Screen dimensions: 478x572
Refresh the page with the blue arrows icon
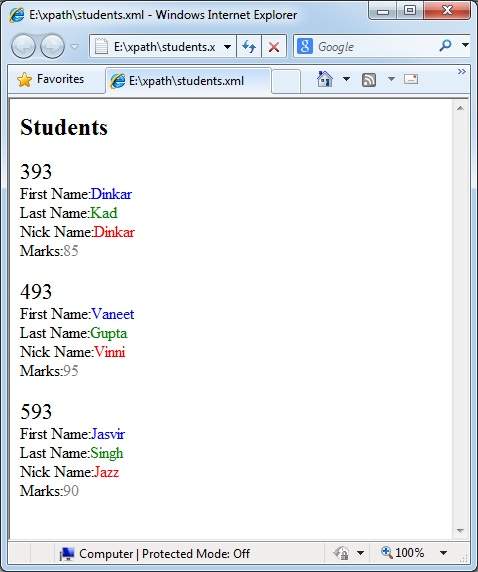249,46
